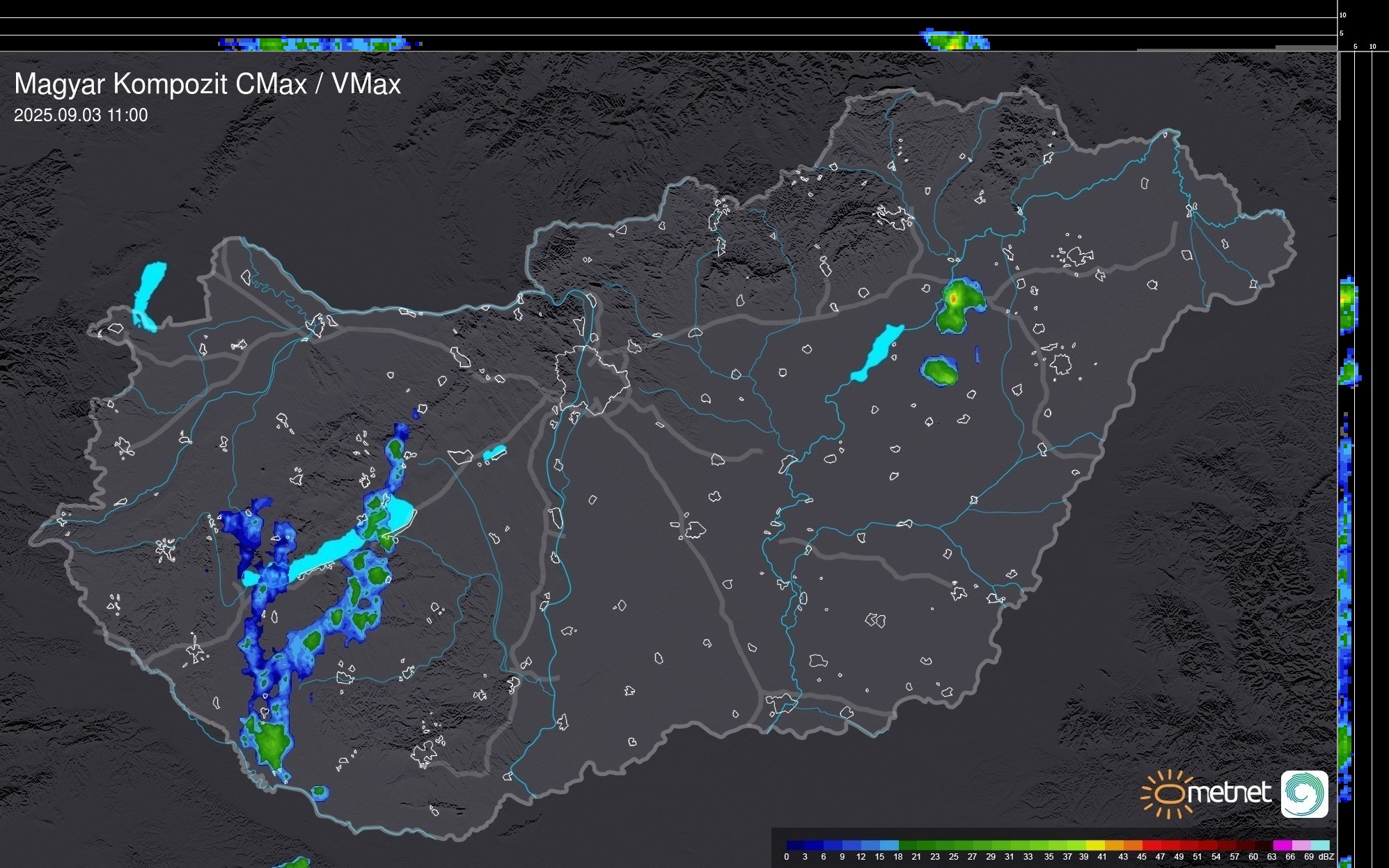1389x868 pixels.
Task: Click the small Lake Velence shape
Action: coord(494,453)
